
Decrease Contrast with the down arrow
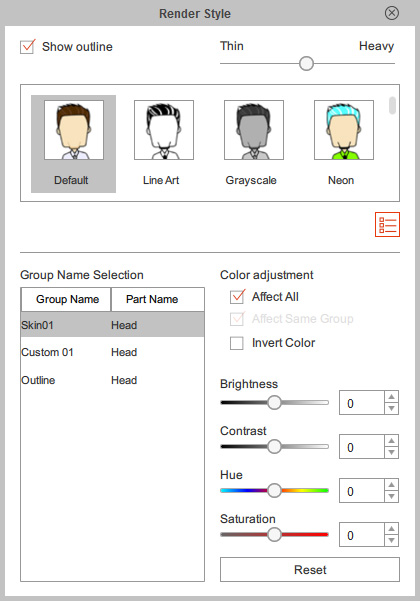click(x=391, y=453)
